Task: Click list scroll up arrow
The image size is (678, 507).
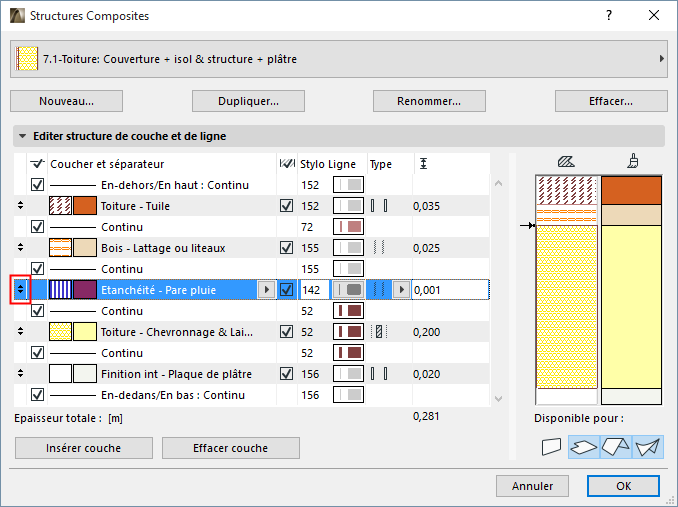Action: [x=498, y=183]
